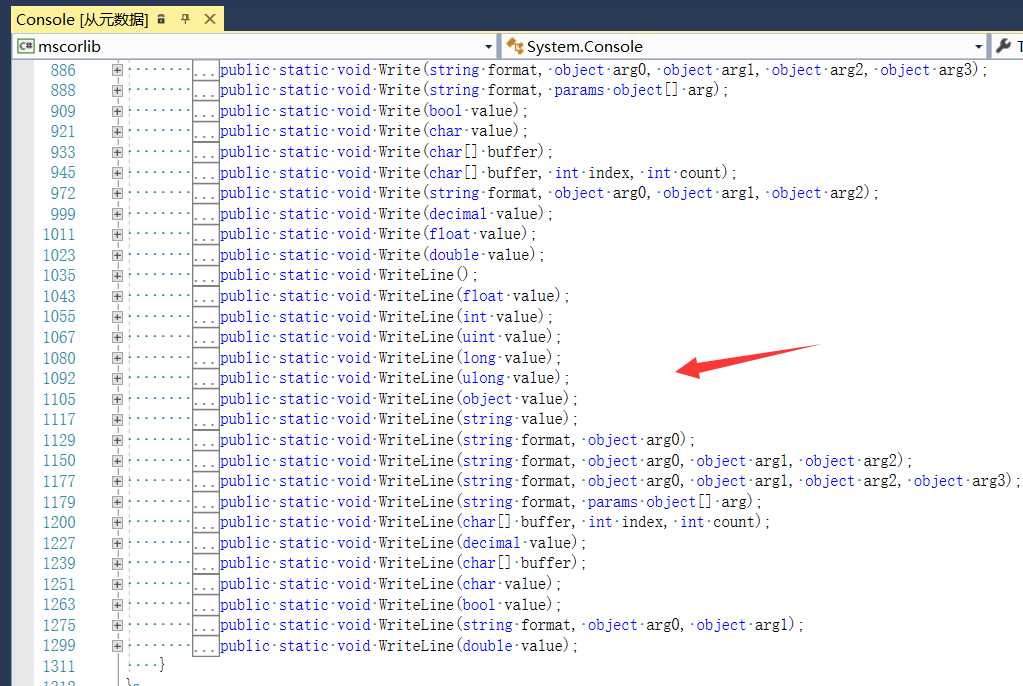This screenshot has width=1023, height=686.
Task: Expand collapsed region at line 1035
Action: [117, 275]
